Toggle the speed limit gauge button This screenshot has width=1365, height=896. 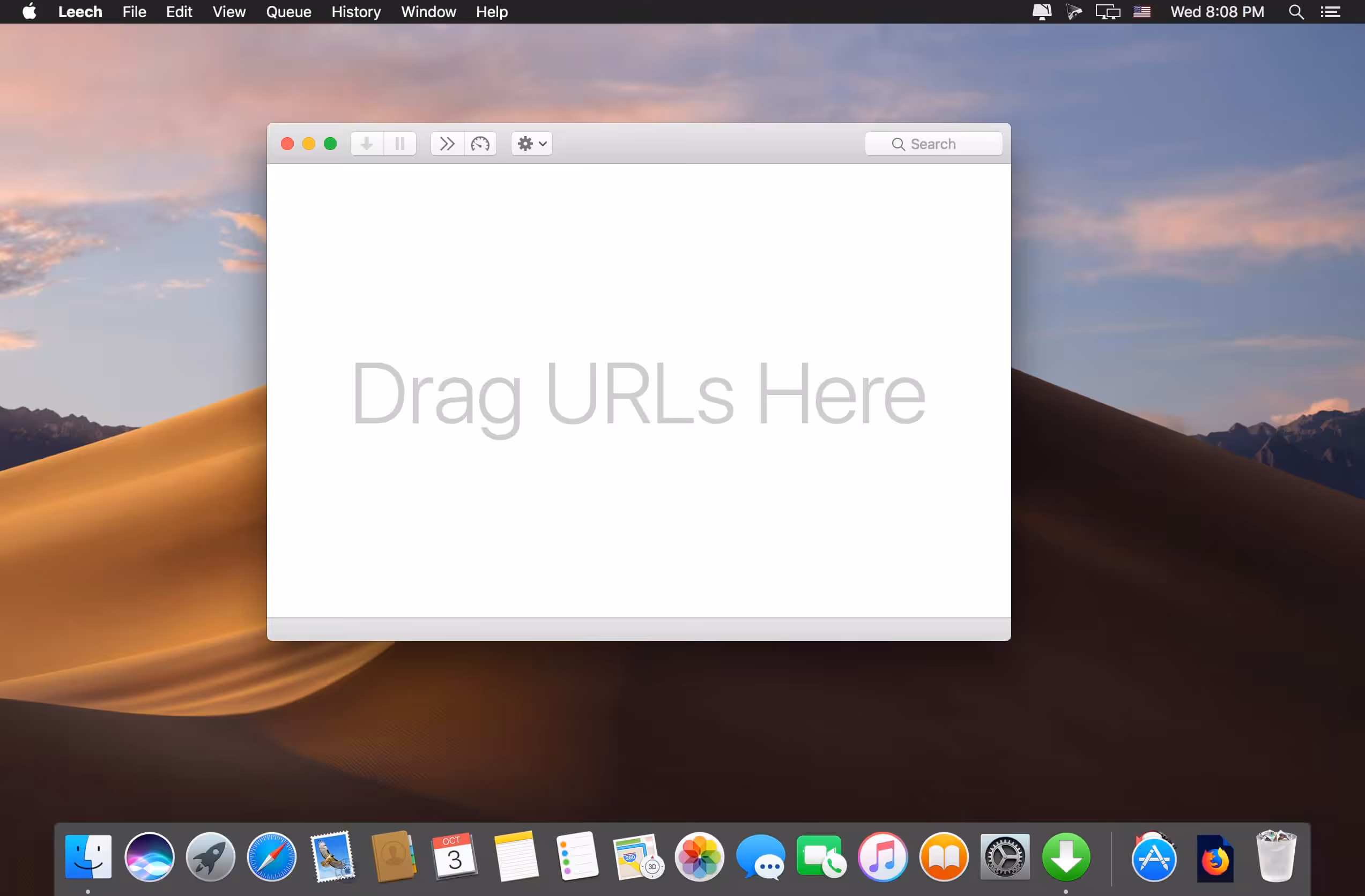click(480, 143)
